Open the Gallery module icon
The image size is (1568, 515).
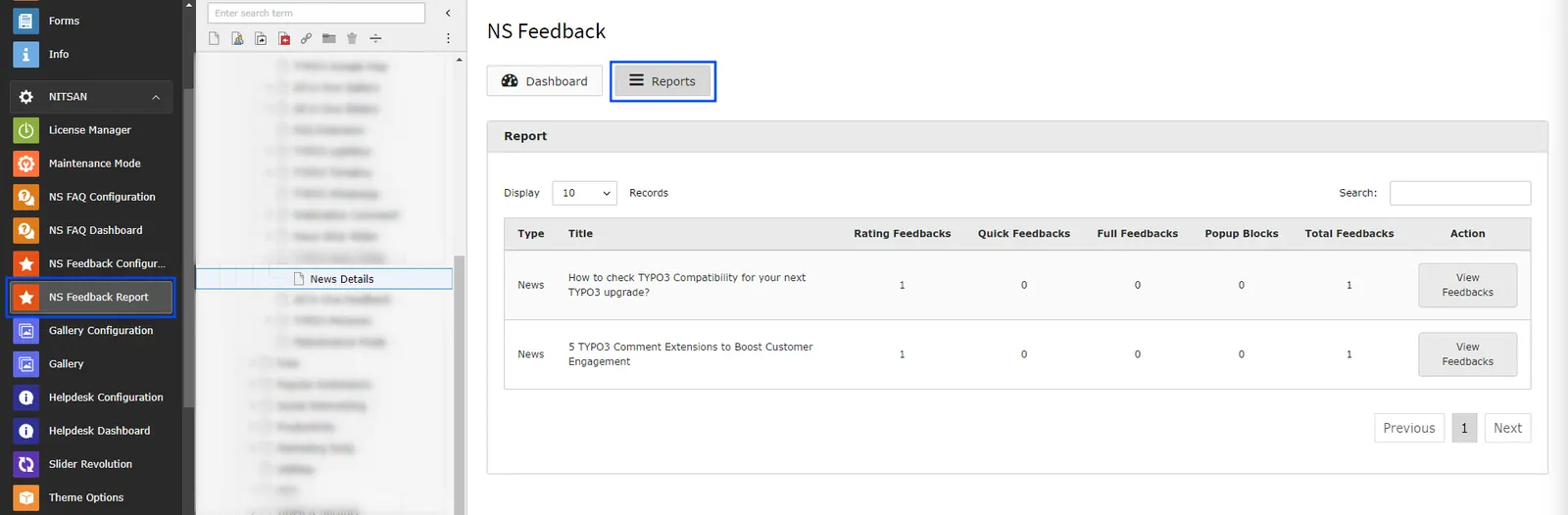point(26,363)
